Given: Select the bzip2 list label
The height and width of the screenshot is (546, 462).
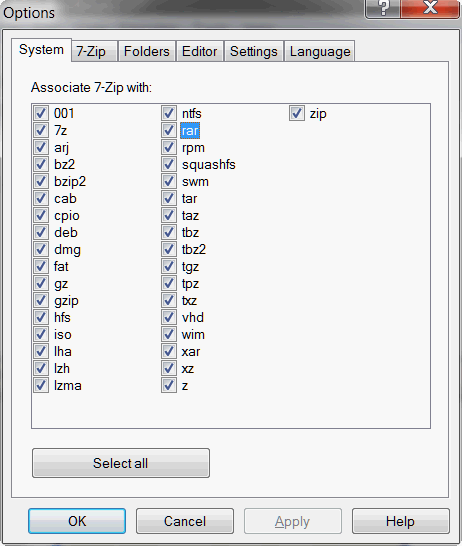Looking at the screenshot, I should (70, 182).
